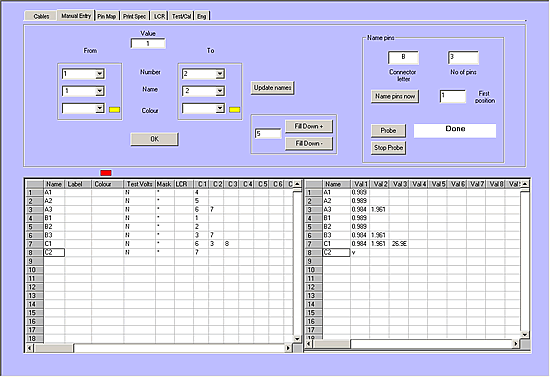Click the No of pins field
The width and height of the screenshot is (550, 377).
[x=463, y=58]
